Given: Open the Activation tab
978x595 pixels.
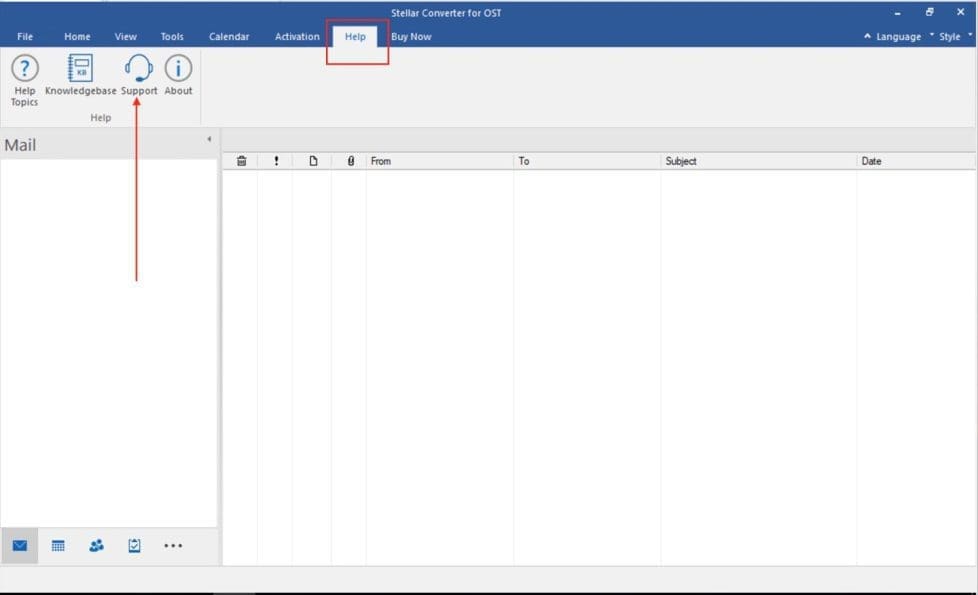Looking at the screenshot, I should [297, 37].
